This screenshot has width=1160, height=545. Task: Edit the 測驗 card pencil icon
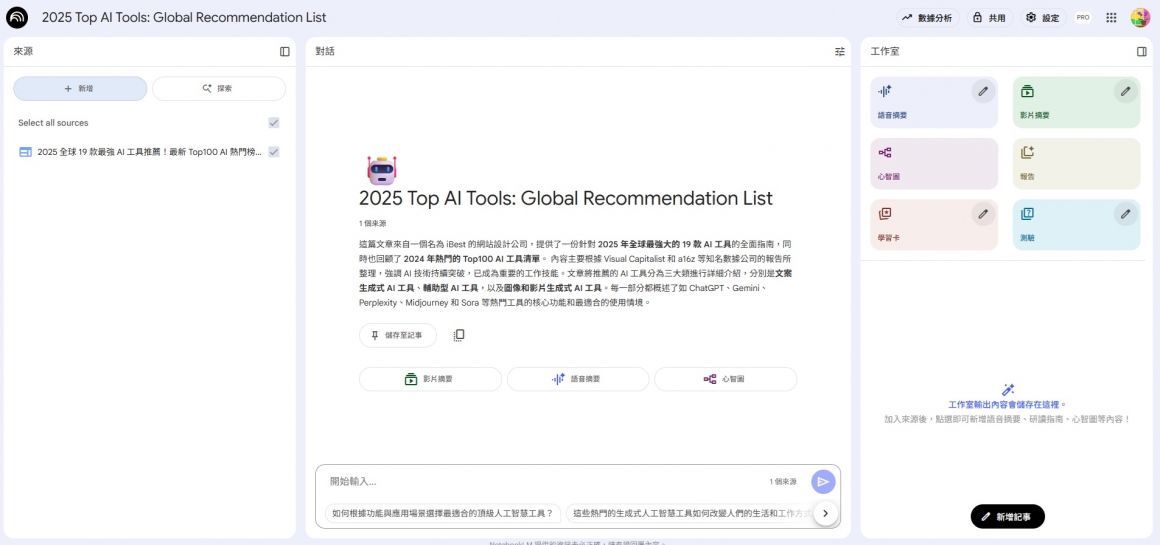(x=1126, y=214)
